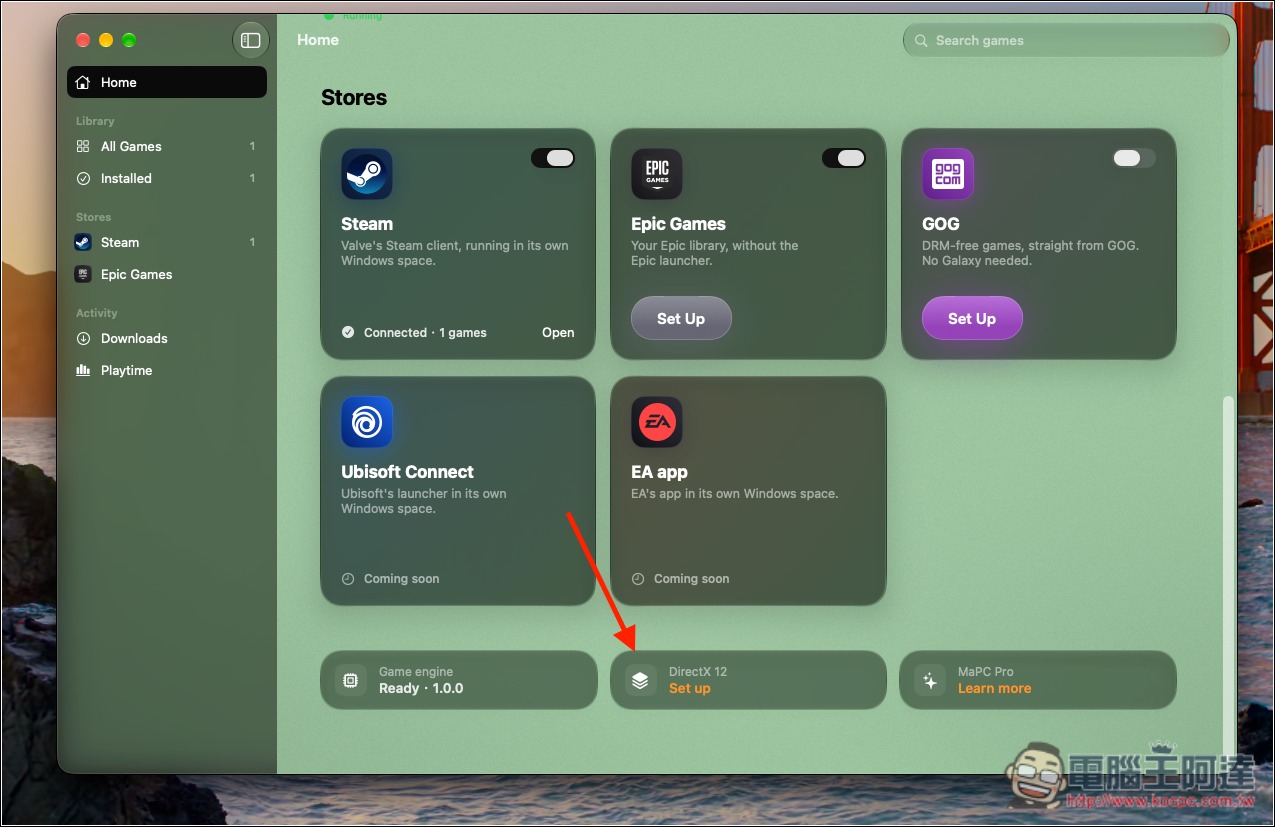Click 'Connected · 1 games' status text

tap(425, 333)
